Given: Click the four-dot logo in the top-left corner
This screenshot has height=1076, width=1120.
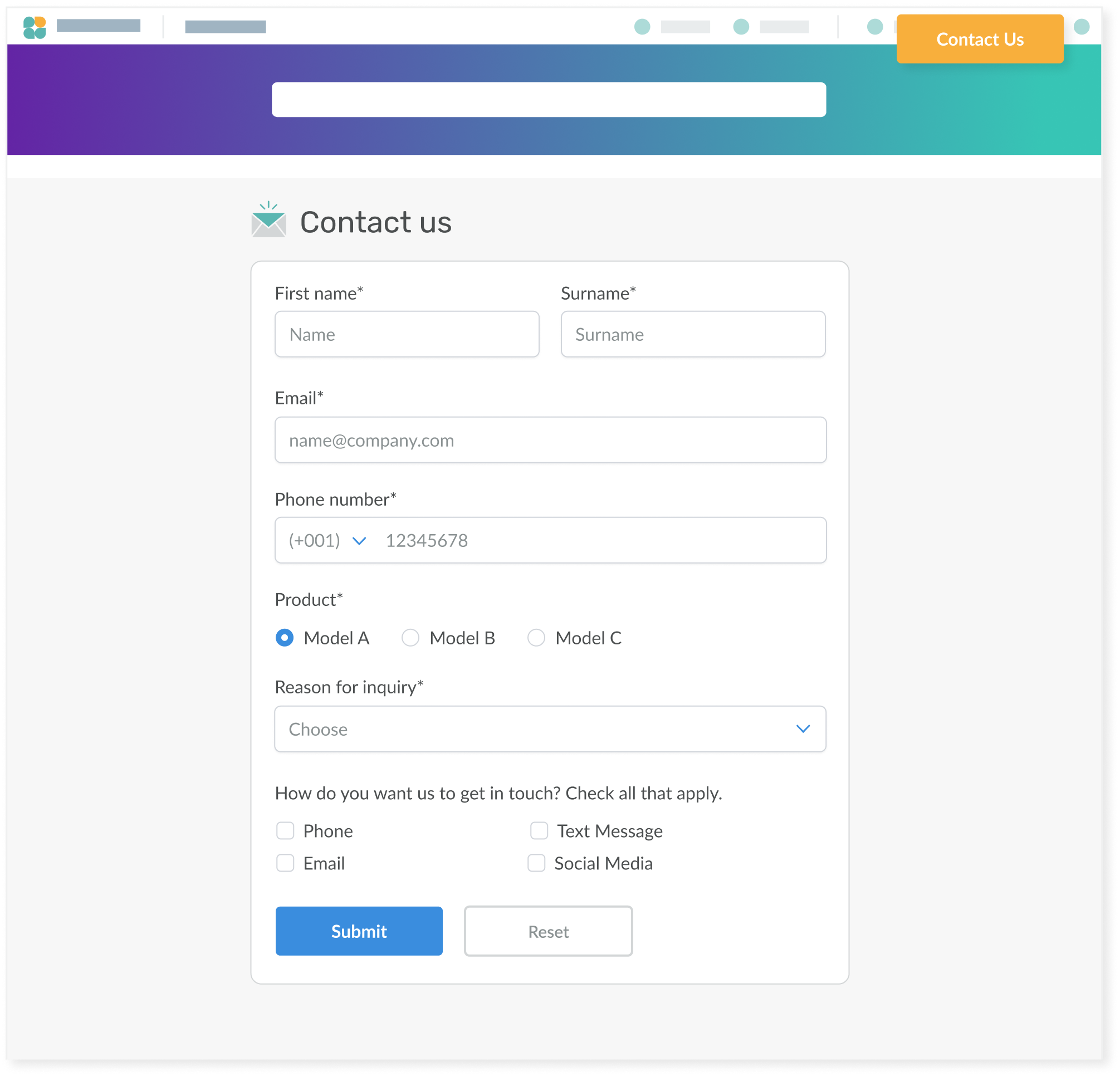Looking at the screenshot, I should (x=36, y=26).
